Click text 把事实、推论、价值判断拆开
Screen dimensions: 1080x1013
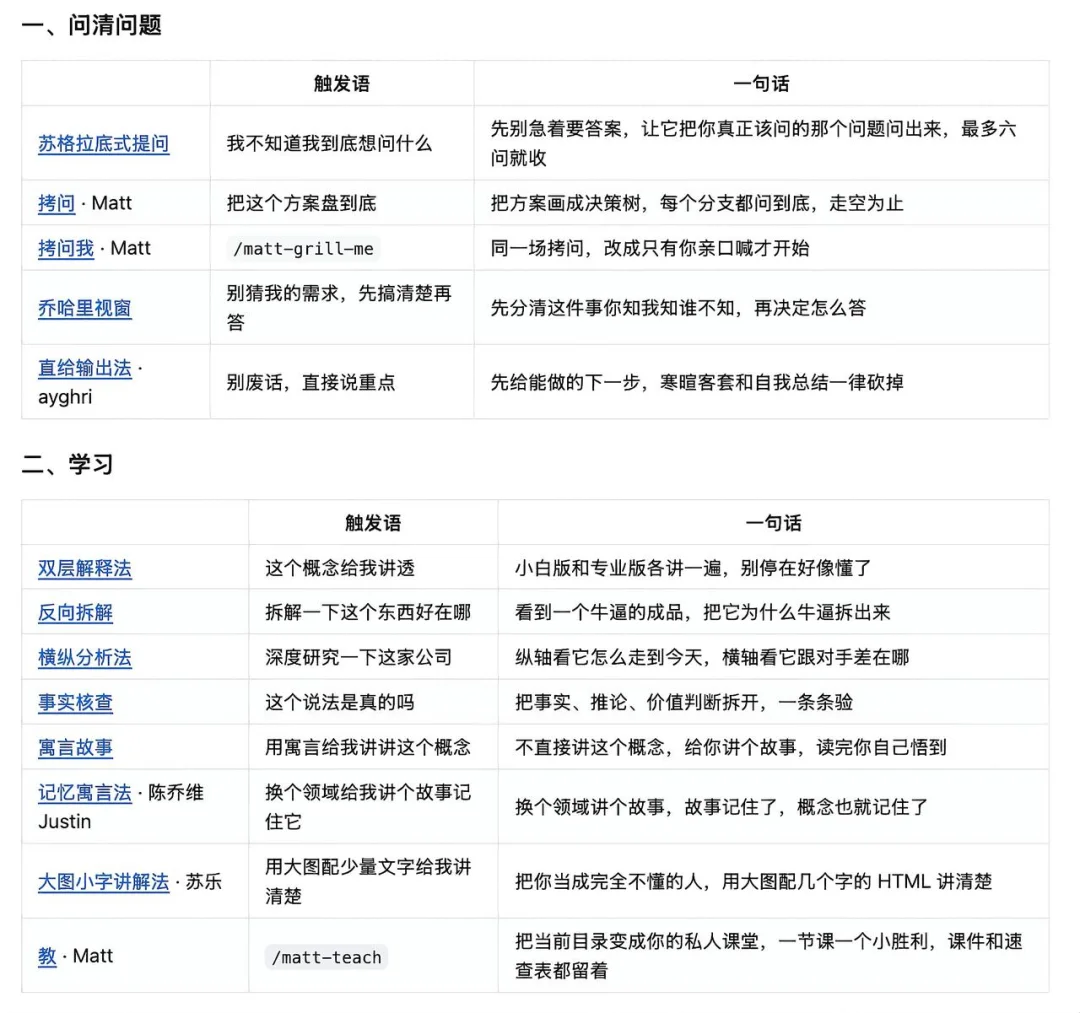click(x=638, y=702)
